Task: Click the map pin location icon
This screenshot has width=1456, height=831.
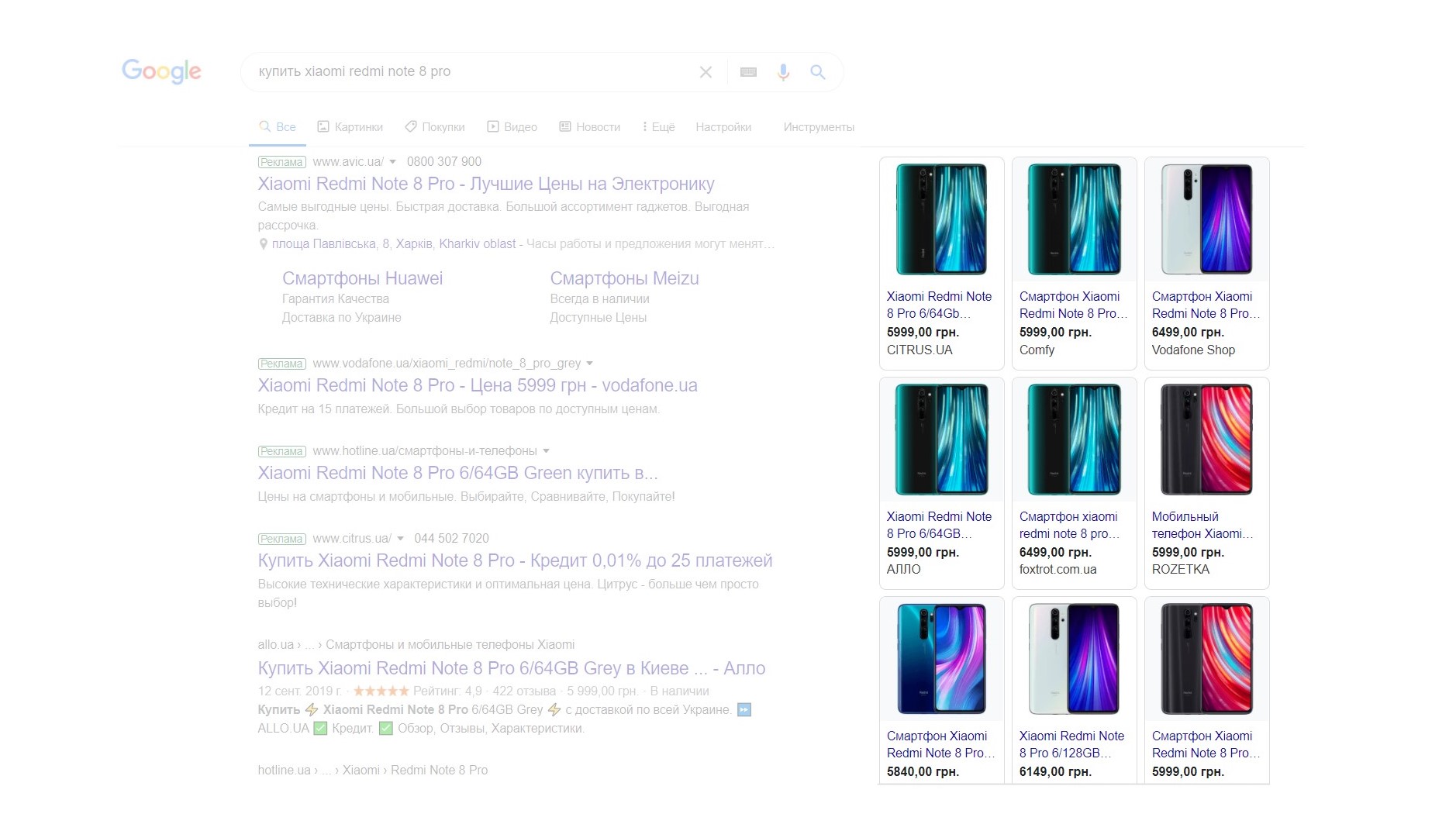Action: click(x=264, y=244)
